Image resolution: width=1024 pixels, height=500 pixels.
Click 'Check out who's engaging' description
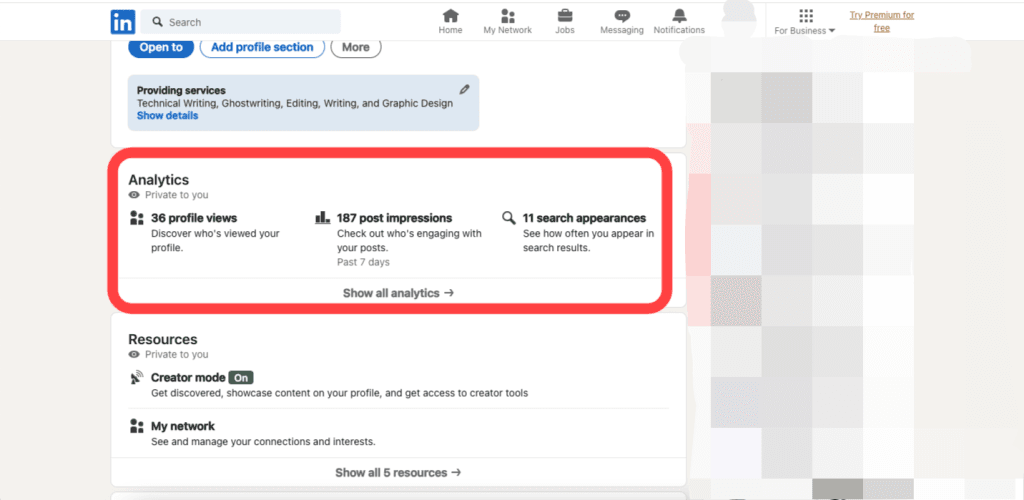pyautogui.click(x=409, y=241)
